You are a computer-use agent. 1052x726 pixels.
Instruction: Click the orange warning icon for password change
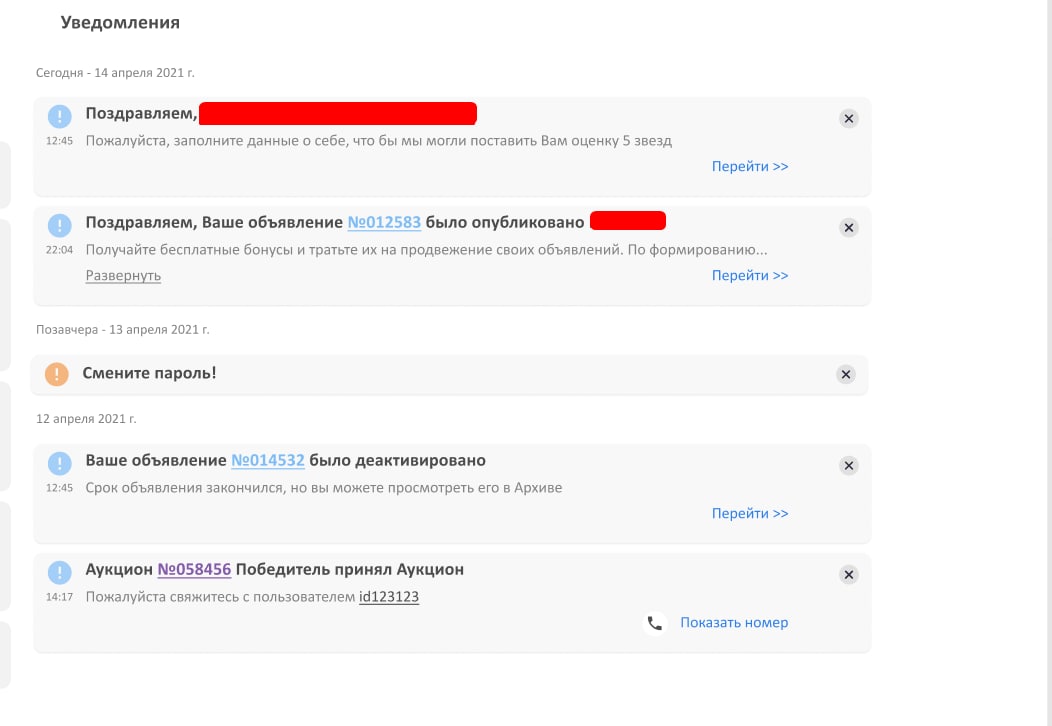click(x=57, y=374)
